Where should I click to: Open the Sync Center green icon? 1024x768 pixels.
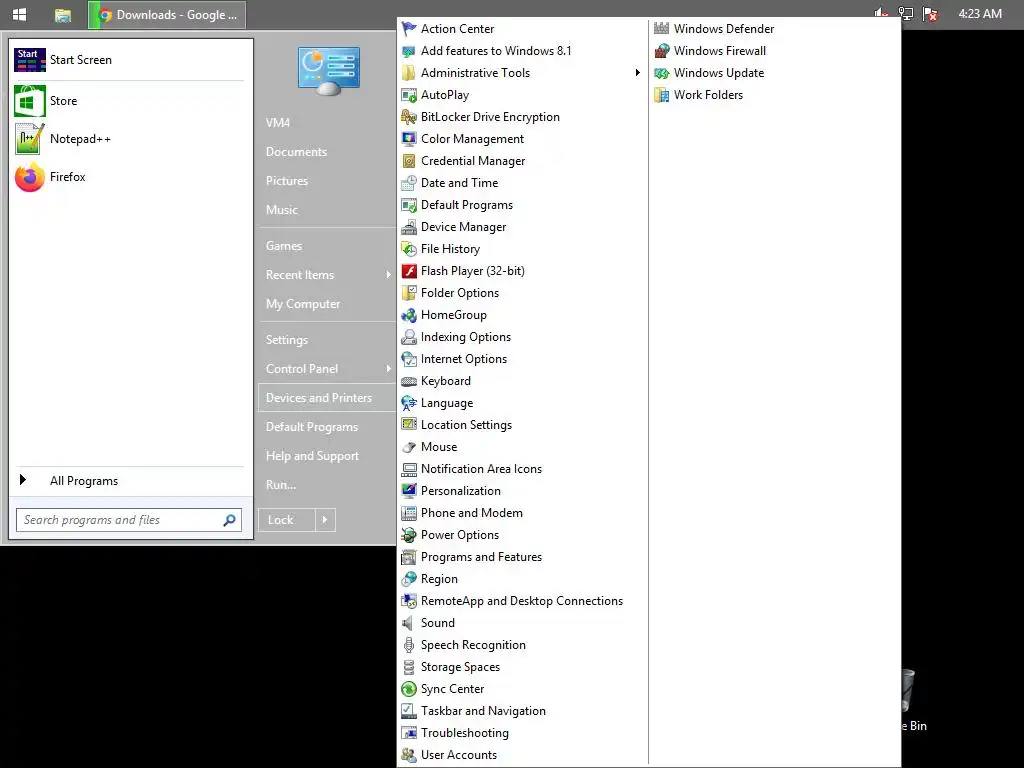409,689
